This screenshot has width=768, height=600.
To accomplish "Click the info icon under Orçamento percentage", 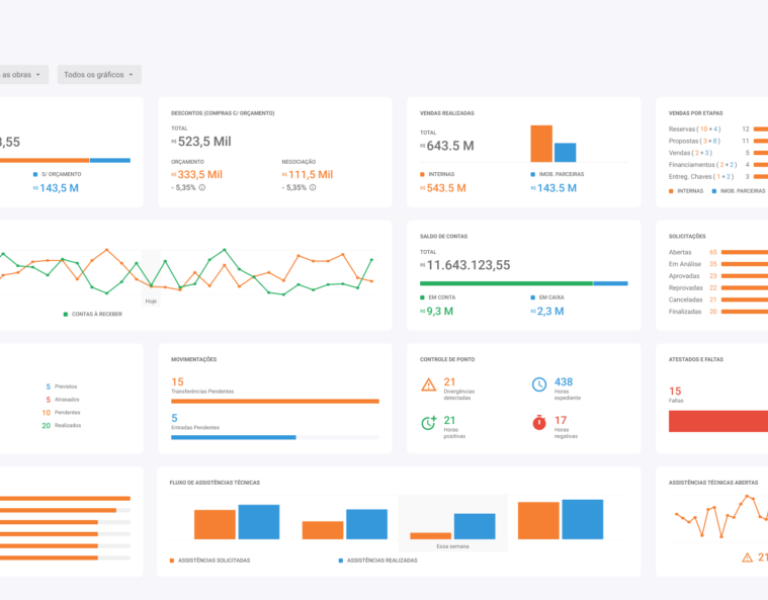I will 201,187.
